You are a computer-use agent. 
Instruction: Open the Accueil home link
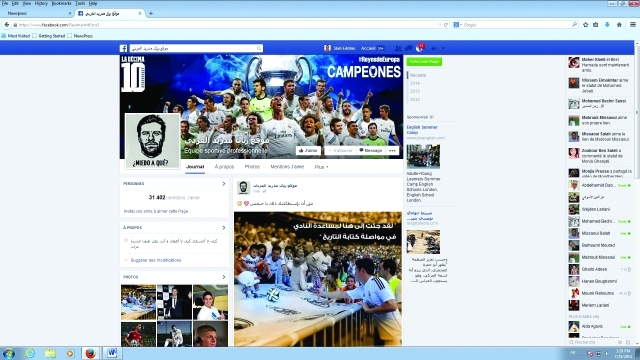click(x=368, y=48)
